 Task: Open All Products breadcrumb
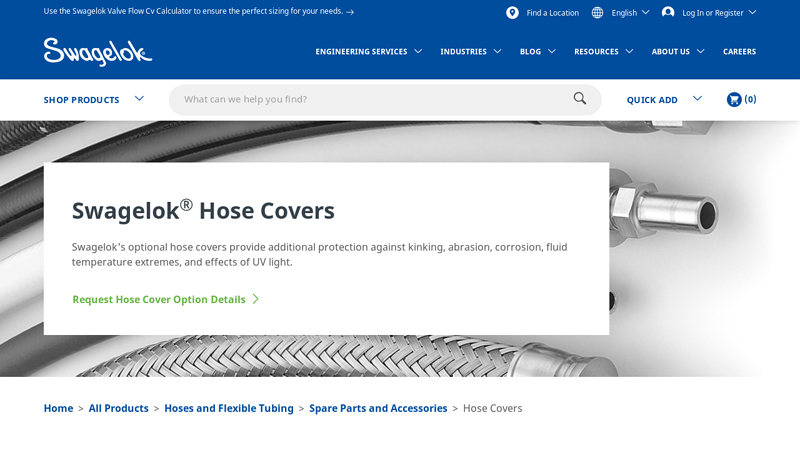(x=118, y=408)
